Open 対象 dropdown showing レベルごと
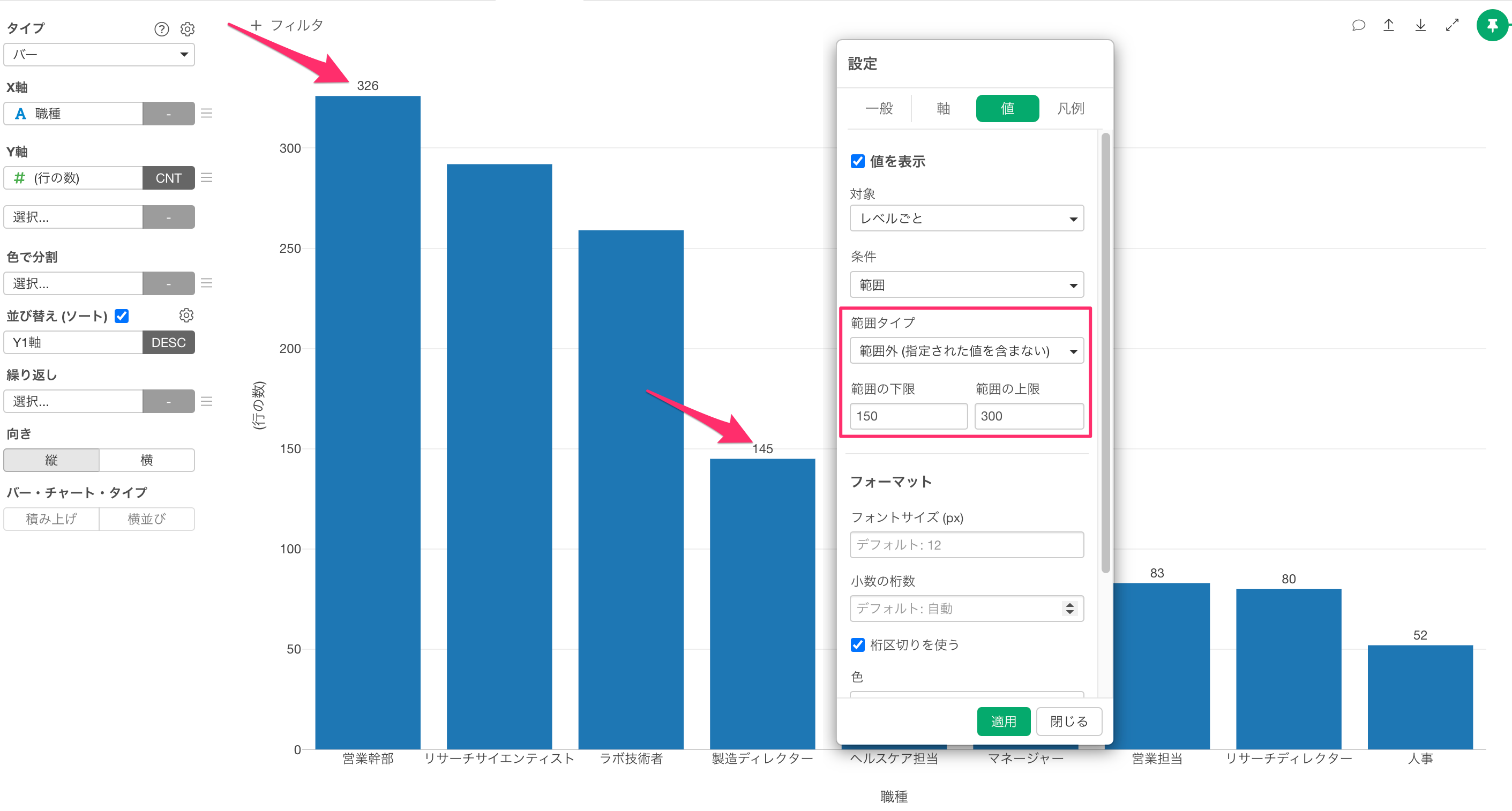Viewport: 1512px width, 811px height. click(x=967, y=219)
